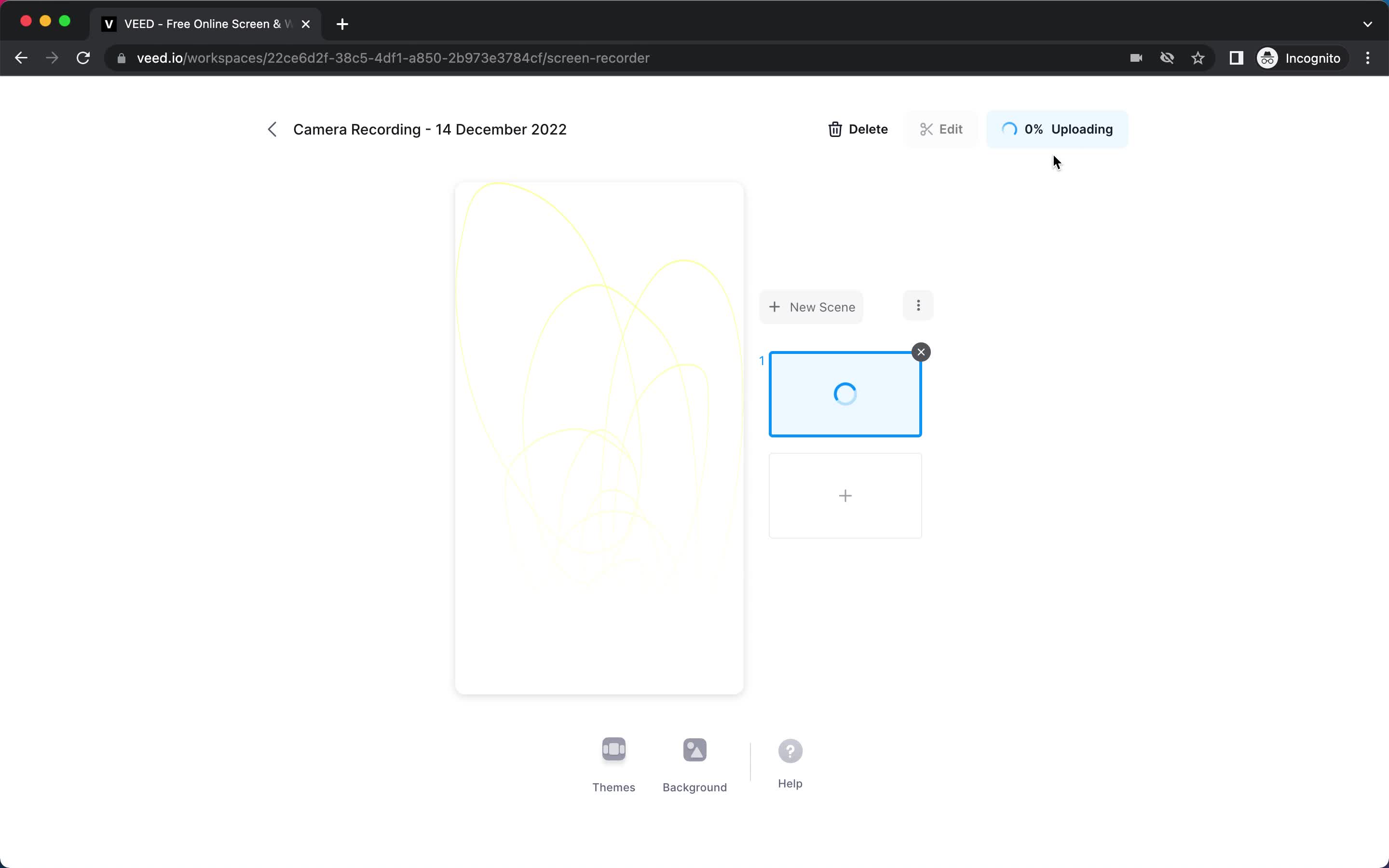Click the Help icon at bottom bar
This screenshot has height=868, width=1389.
(790, 750)
